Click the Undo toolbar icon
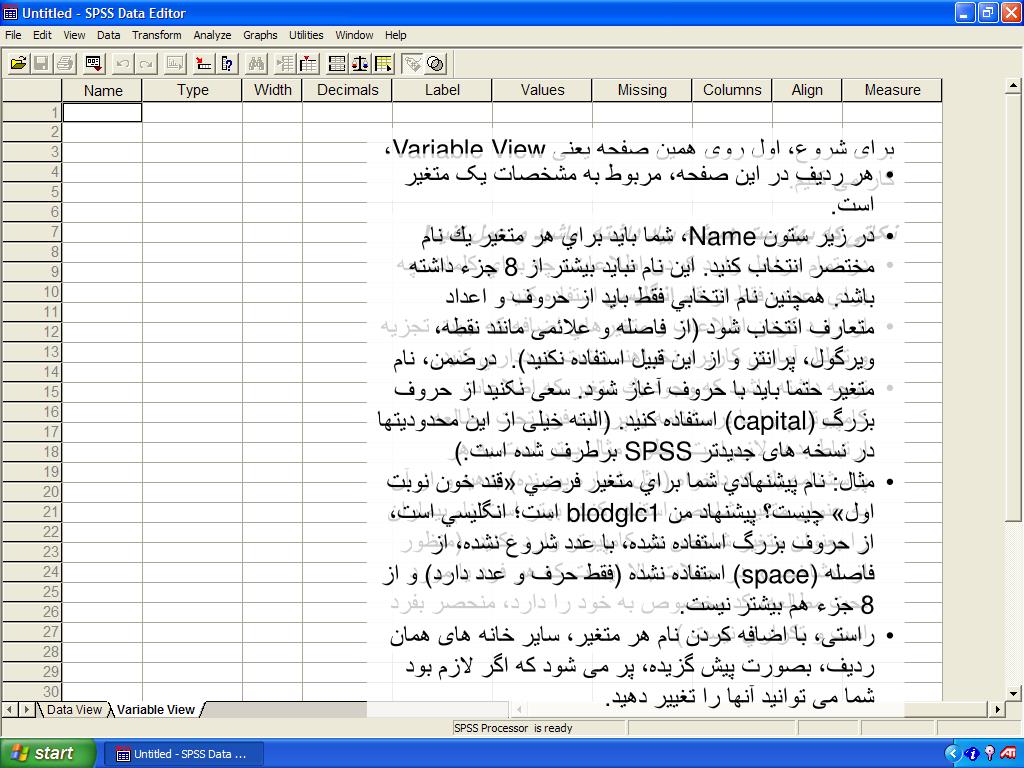 (x=122, y=63)
